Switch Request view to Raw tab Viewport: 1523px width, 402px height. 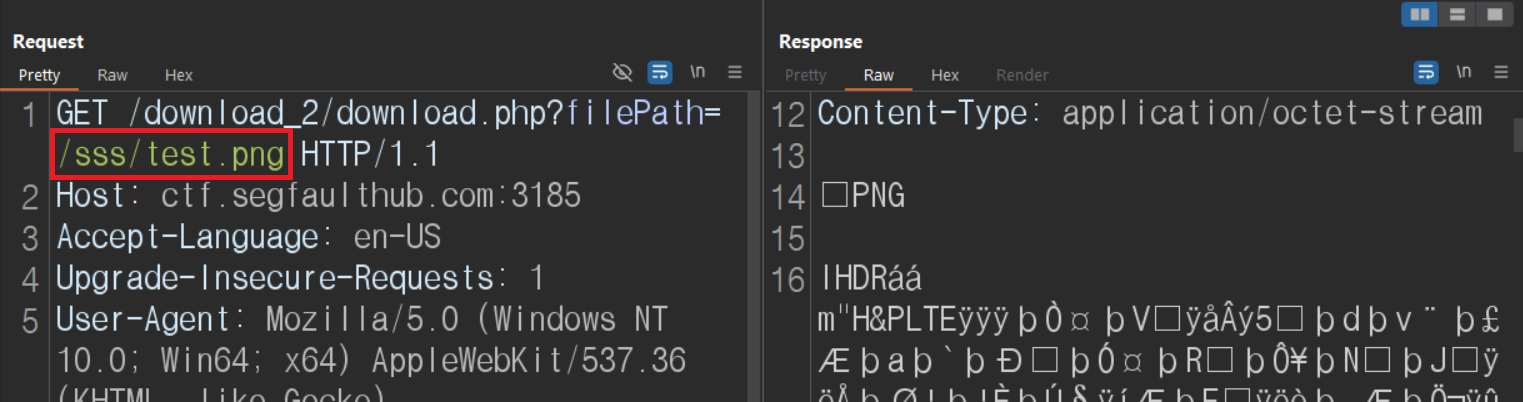[112, 75]
